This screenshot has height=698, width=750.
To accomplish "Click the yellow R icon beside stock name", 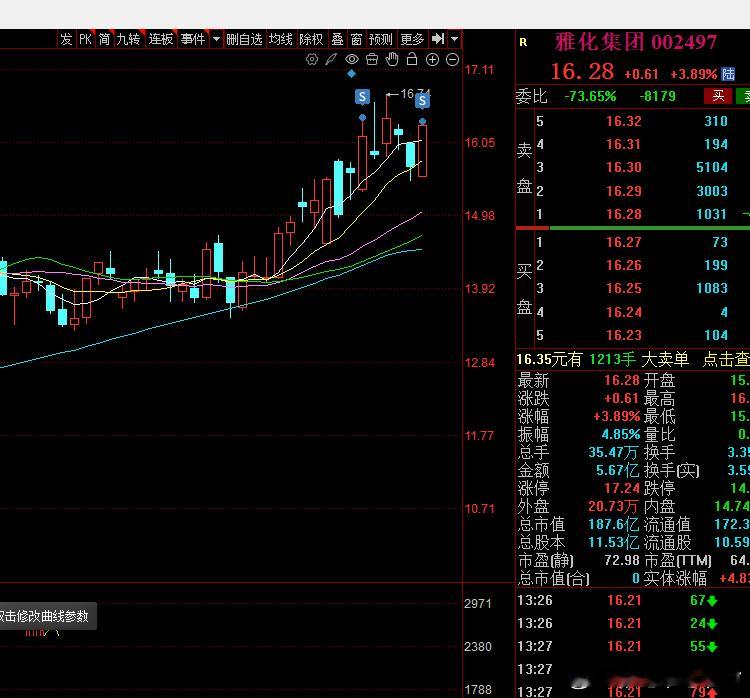I will [523, 43].
